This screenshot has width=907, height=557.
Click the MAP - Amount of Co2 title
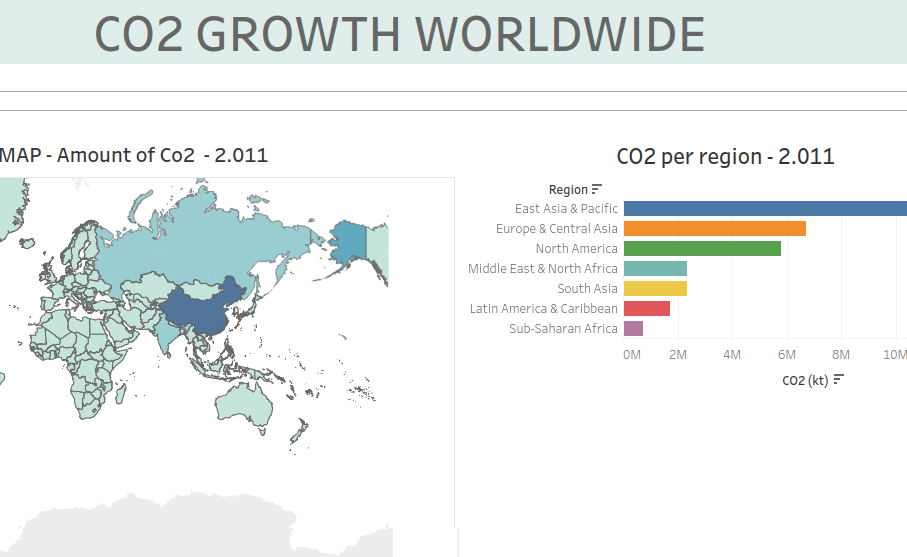tap(134, 155)
